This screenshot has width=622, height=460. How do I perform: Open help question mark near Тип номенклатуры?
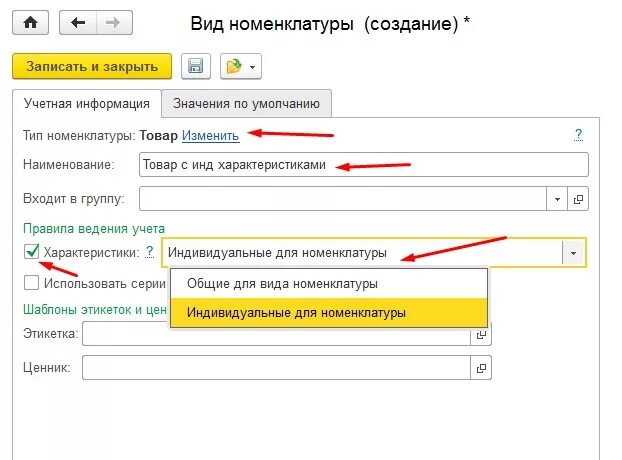[578, 135]
